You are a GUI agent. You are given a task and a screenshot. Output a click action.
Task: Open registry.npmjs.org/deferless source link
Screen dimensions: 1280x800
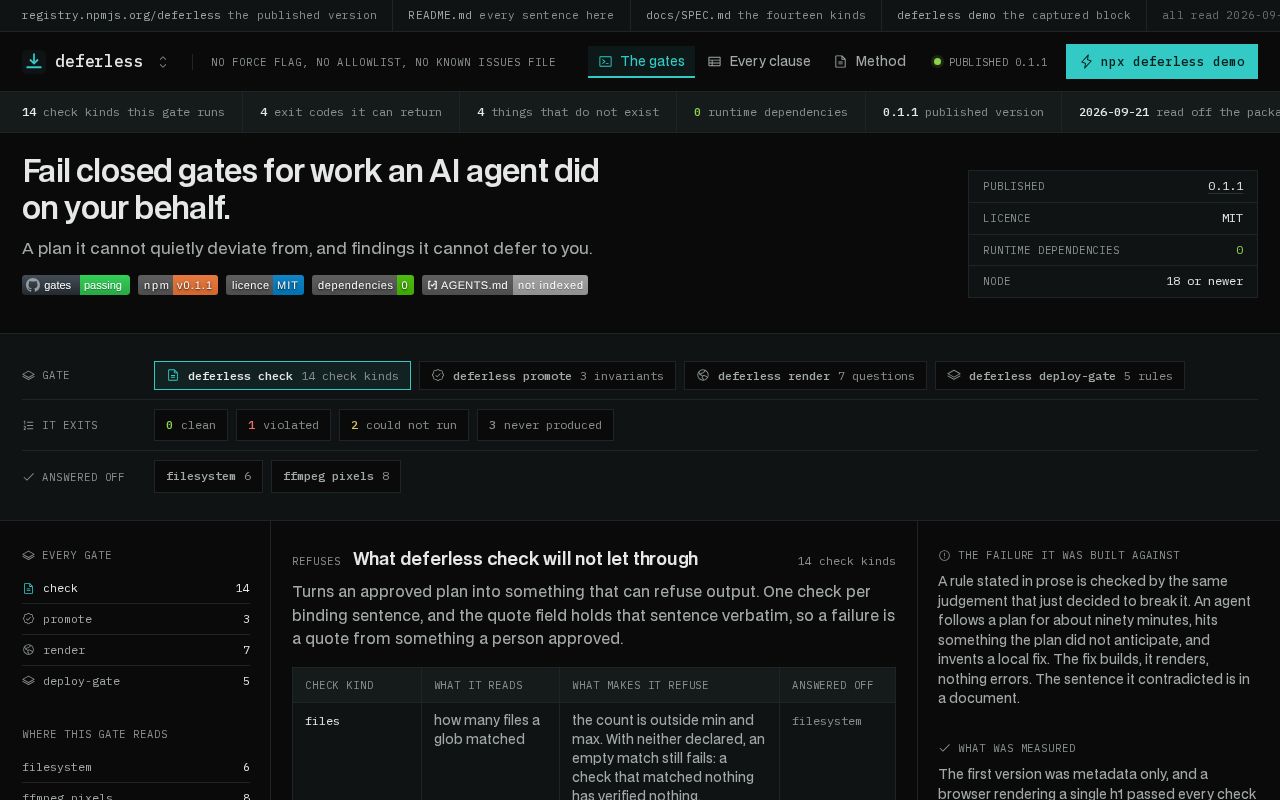(199, 15)
